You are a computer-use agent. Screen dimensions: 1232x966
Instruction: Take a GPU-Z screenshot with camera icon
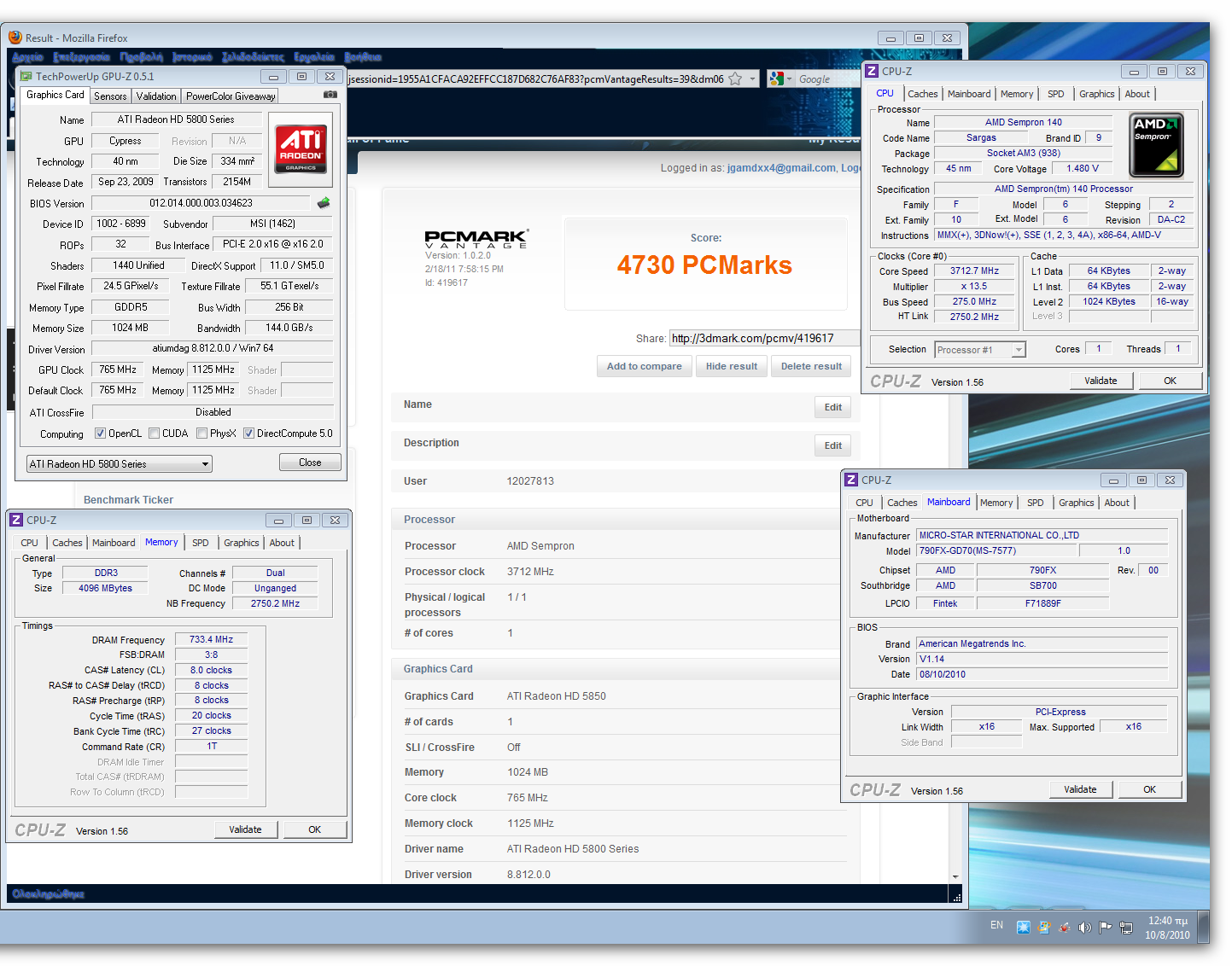click(330, 95)
